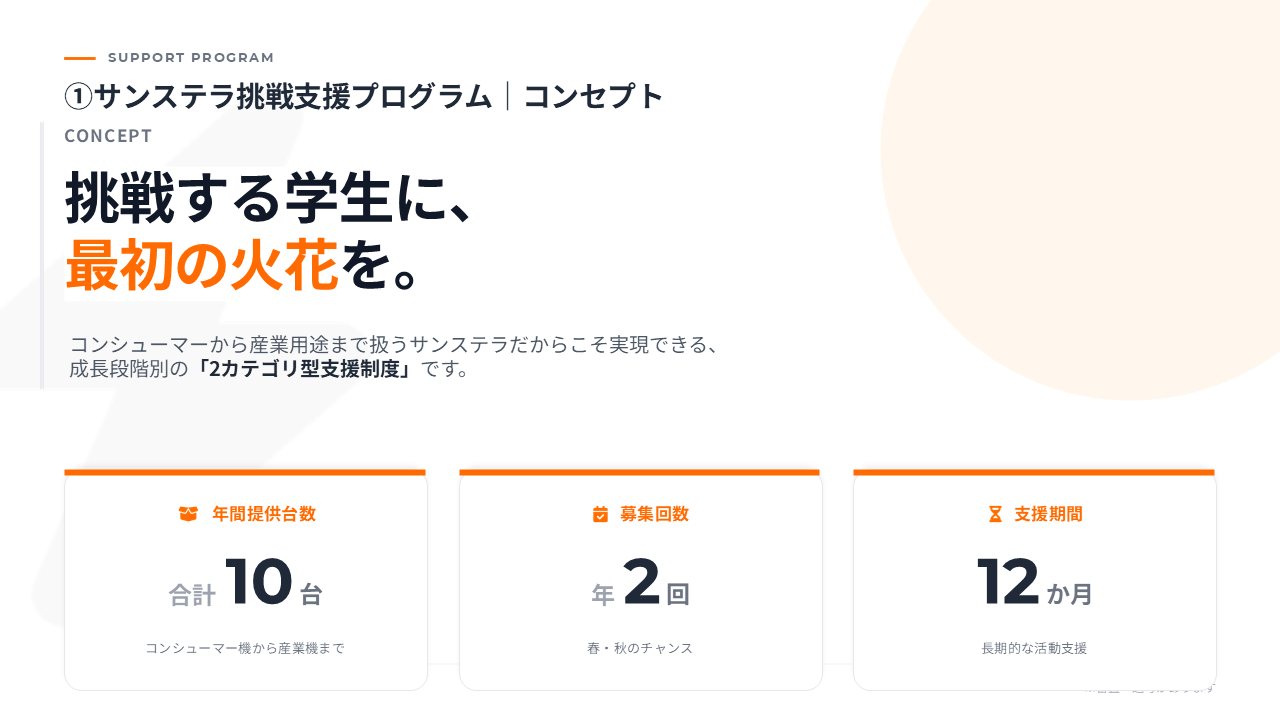Select the orange dash before SUPPORT PROGRAM
Screen dimensions: 1280x720
pyautogui.click(x=80, y=58)
